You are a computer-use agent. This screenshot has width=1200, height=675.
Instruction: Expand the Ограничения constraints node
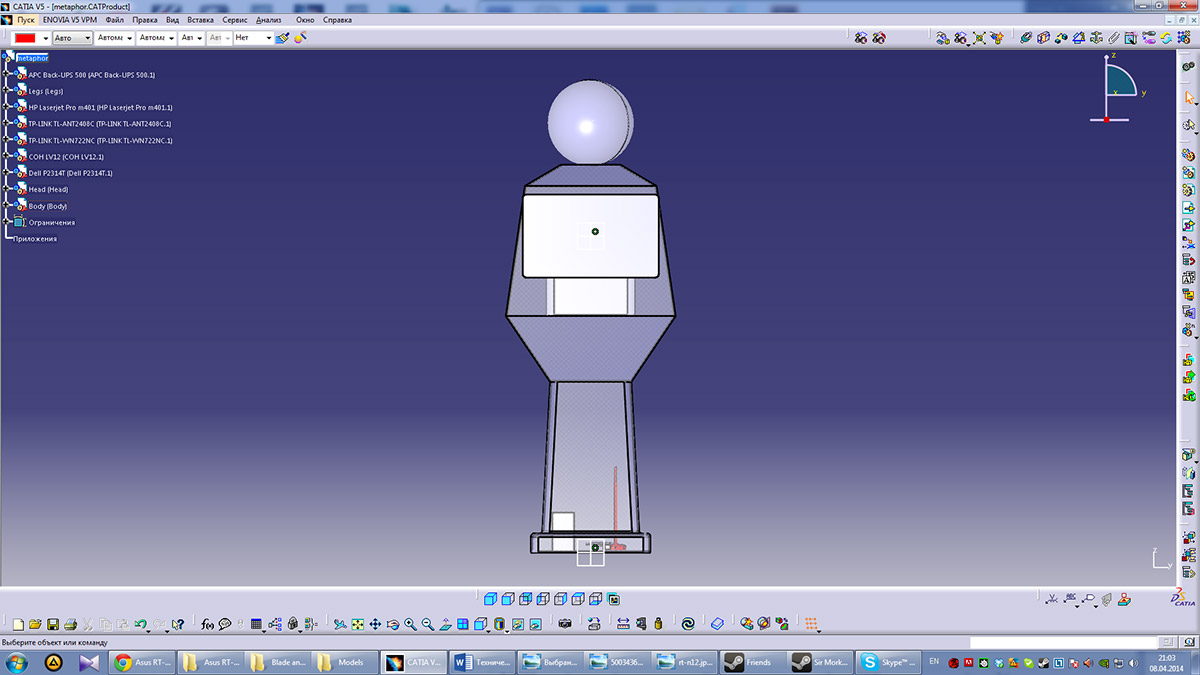(x=6, y=222)
